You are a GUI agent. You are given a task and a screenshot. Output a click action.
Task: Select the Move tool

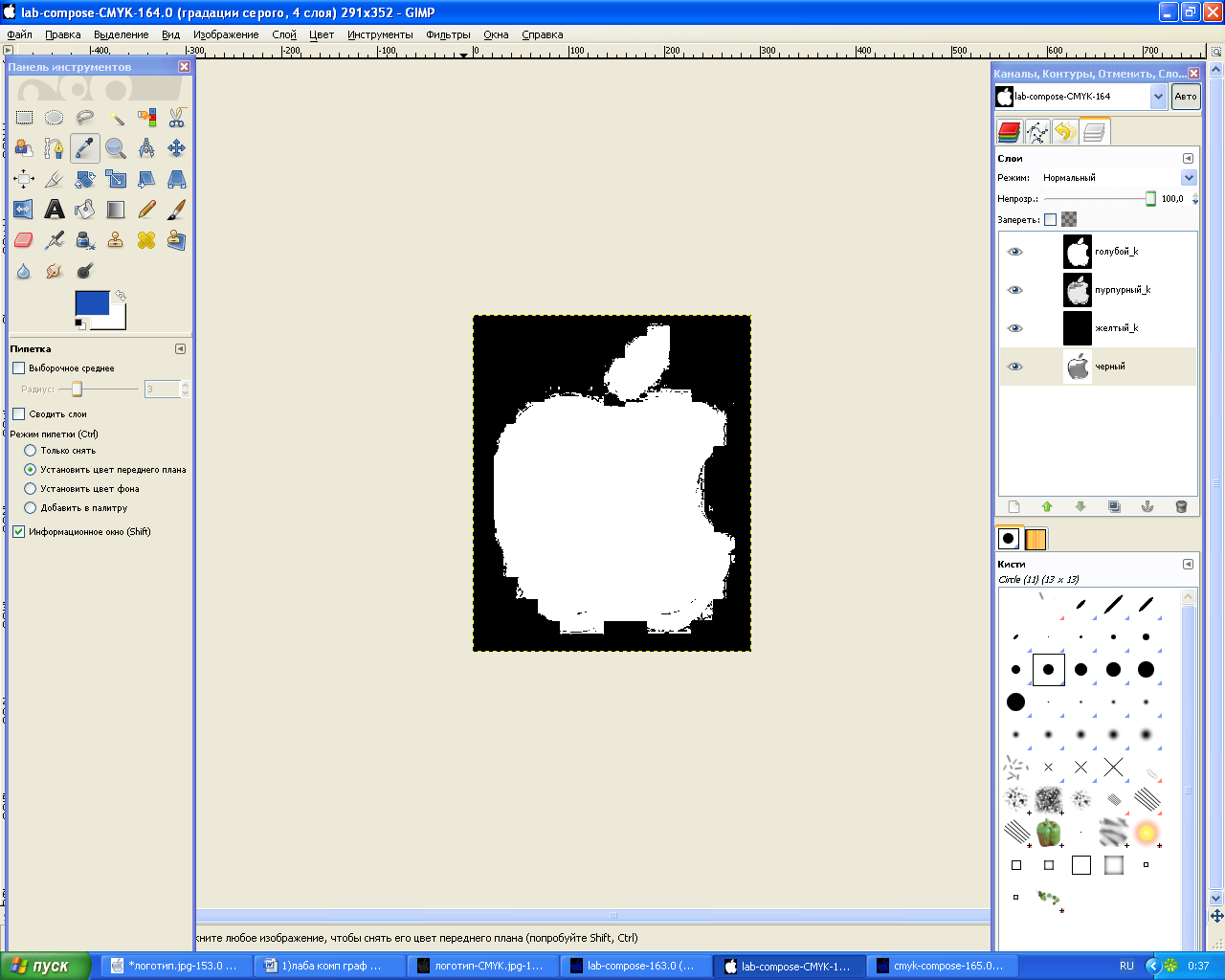click(177, 148)
